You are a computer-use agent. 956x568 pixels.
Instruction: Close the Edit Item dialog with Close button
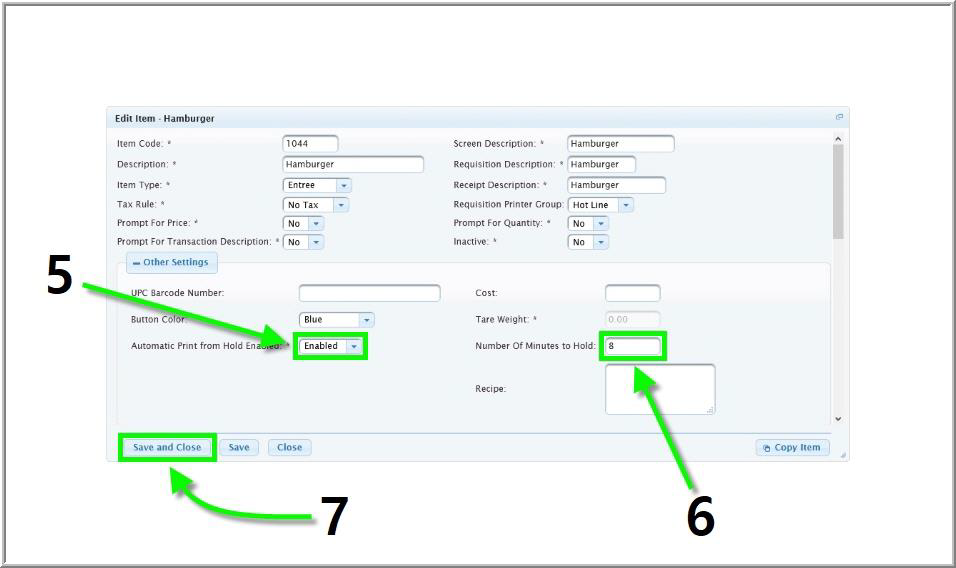[289, 447]
